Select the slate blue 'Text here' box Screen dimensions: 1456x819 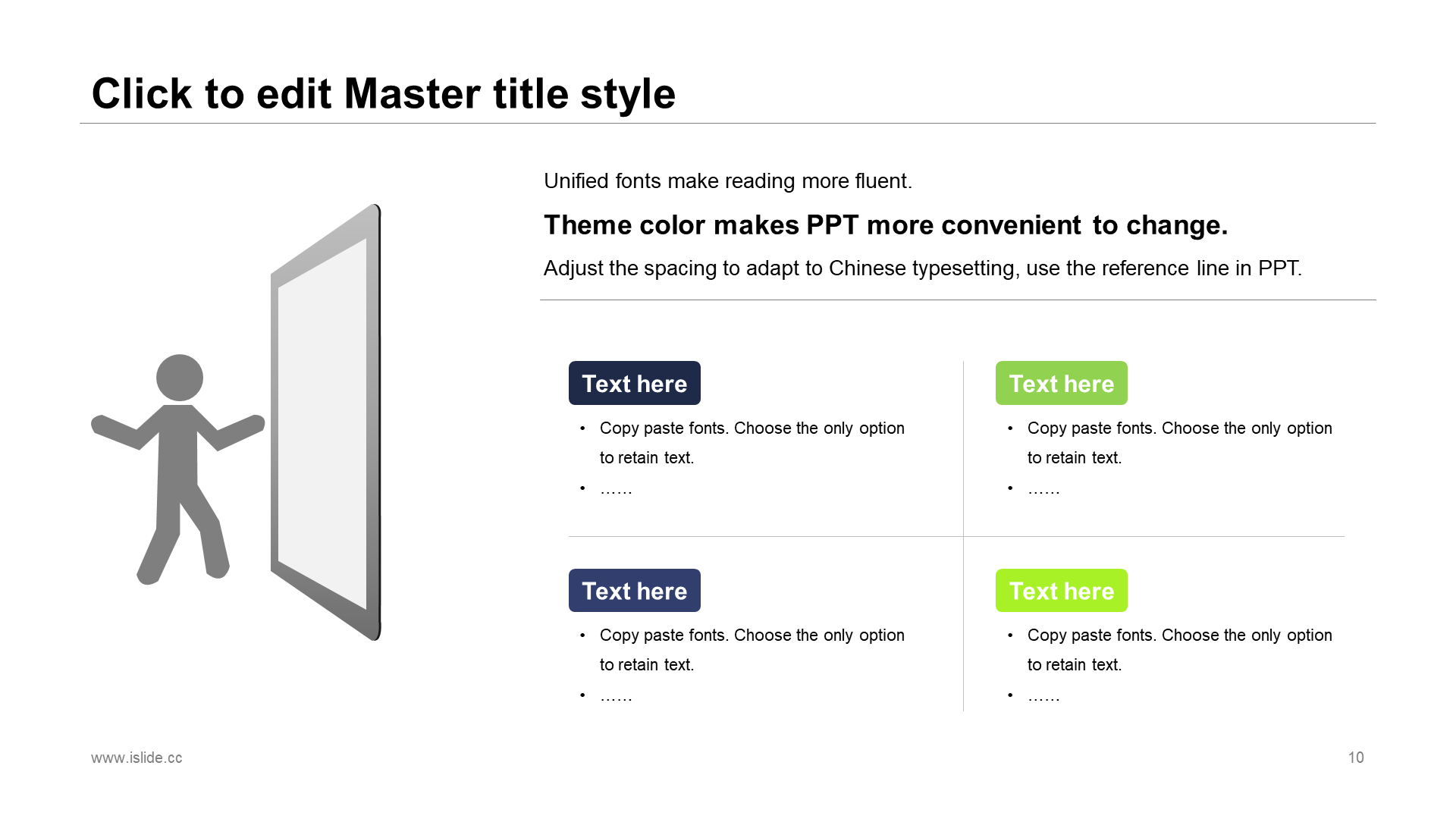point(635,591)
